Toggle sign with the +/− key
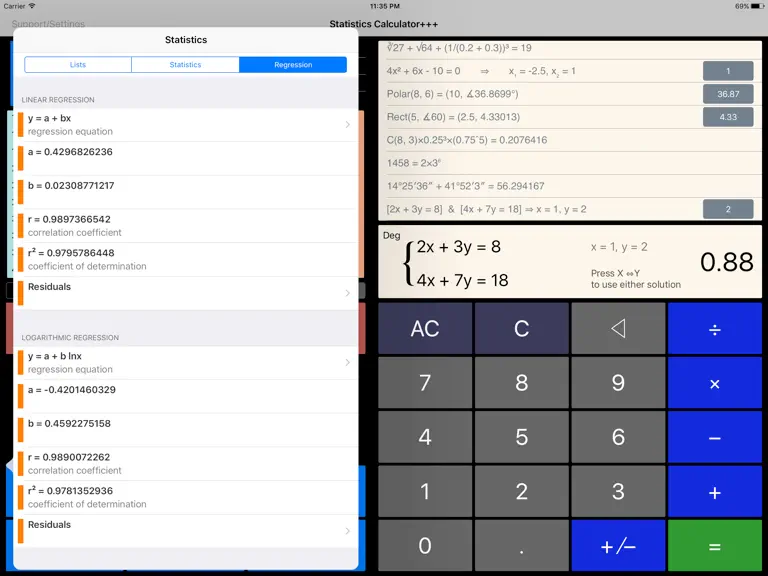768x576 pixels. 618,546
